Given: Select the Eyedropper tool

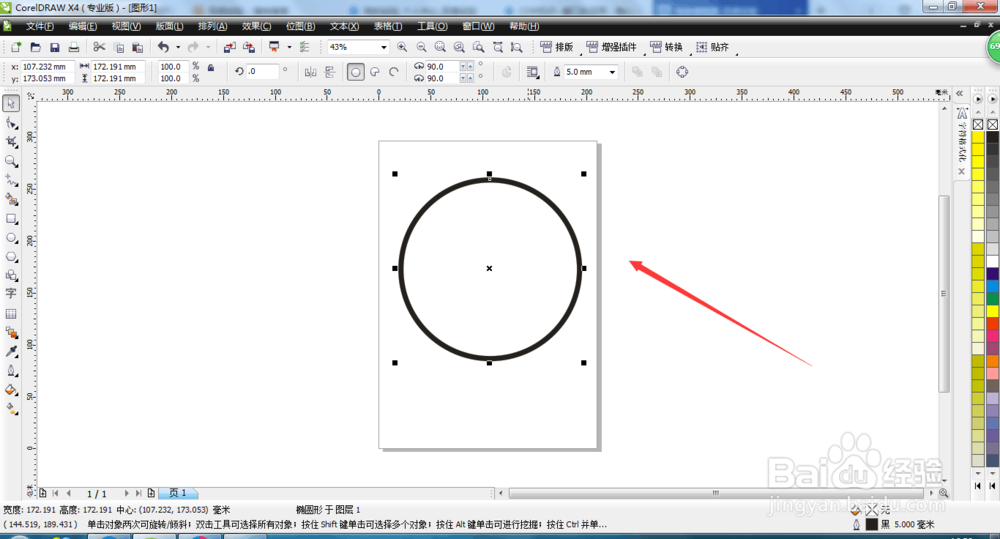Looking at the screenshot, I should [11, 351].
